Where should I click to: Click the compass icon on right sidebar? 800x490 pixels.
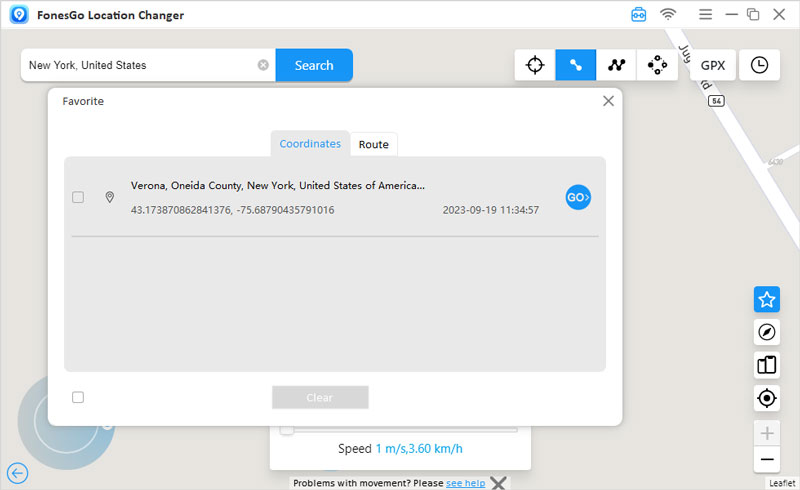tap(767, 332)
